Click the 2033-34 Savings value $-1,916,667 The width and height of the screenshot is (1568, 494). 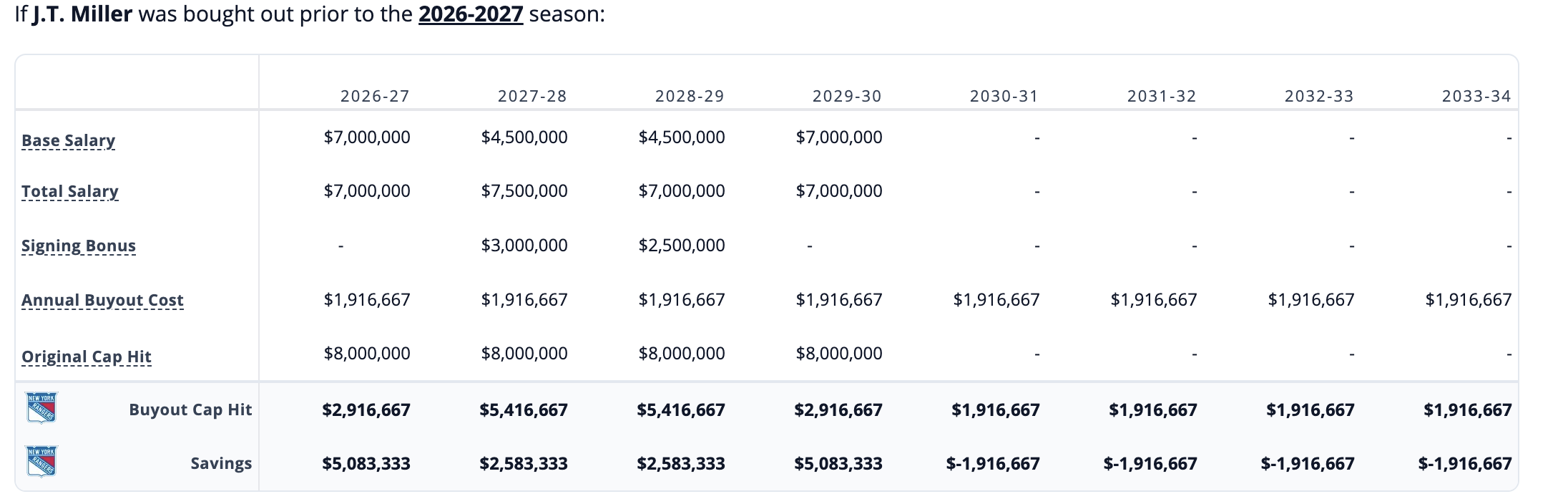(1465, 464)
